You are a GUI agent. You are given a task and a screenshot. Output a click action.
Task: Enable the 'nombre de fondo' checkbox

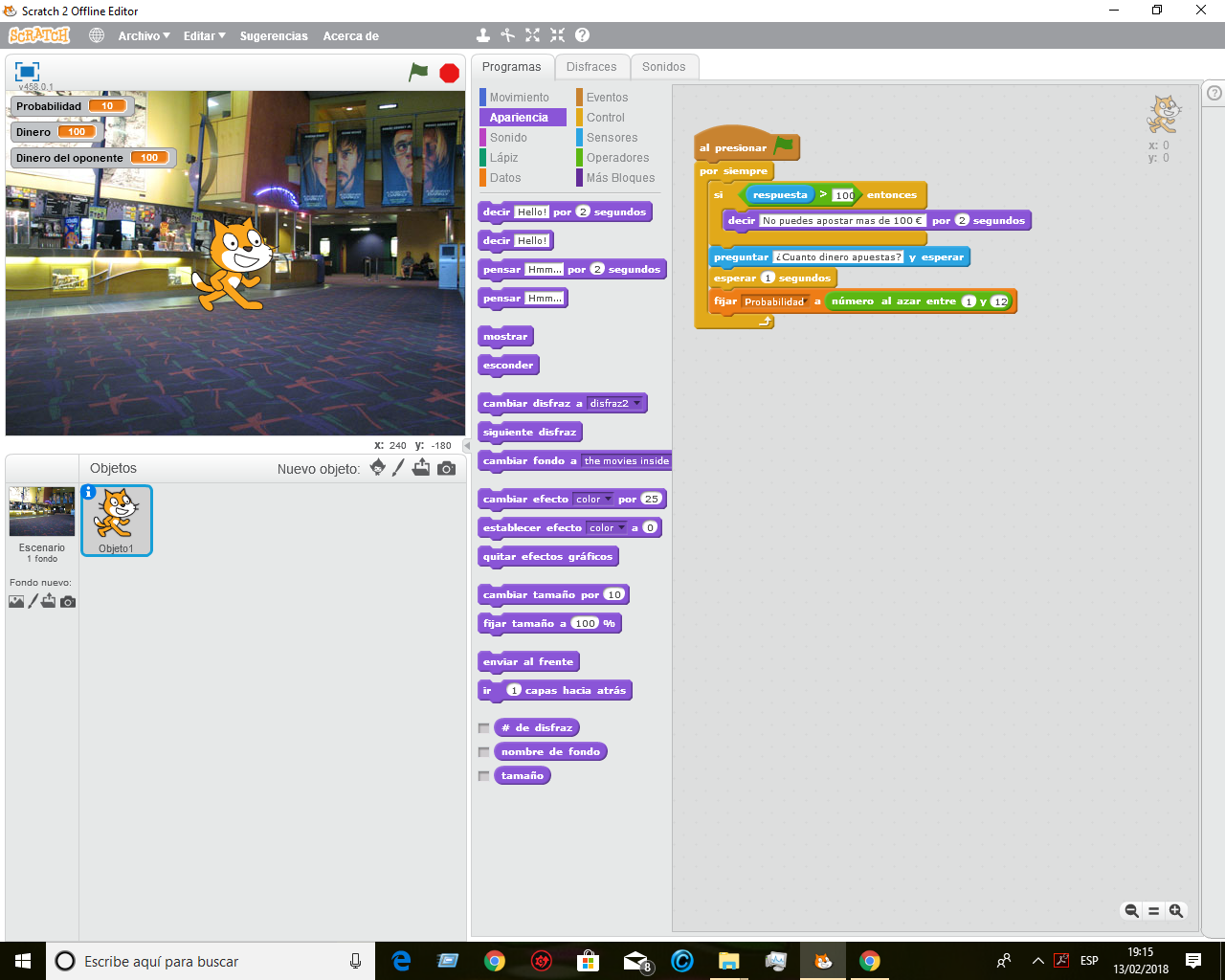tap(484, 751)
